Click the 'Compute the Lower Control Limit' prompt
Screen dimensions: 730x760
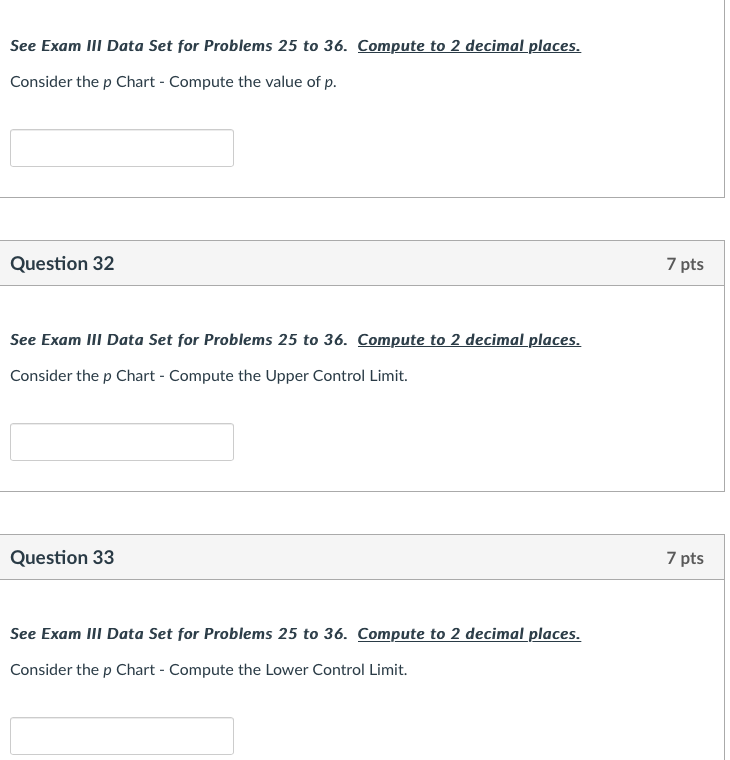pos(288,670)
